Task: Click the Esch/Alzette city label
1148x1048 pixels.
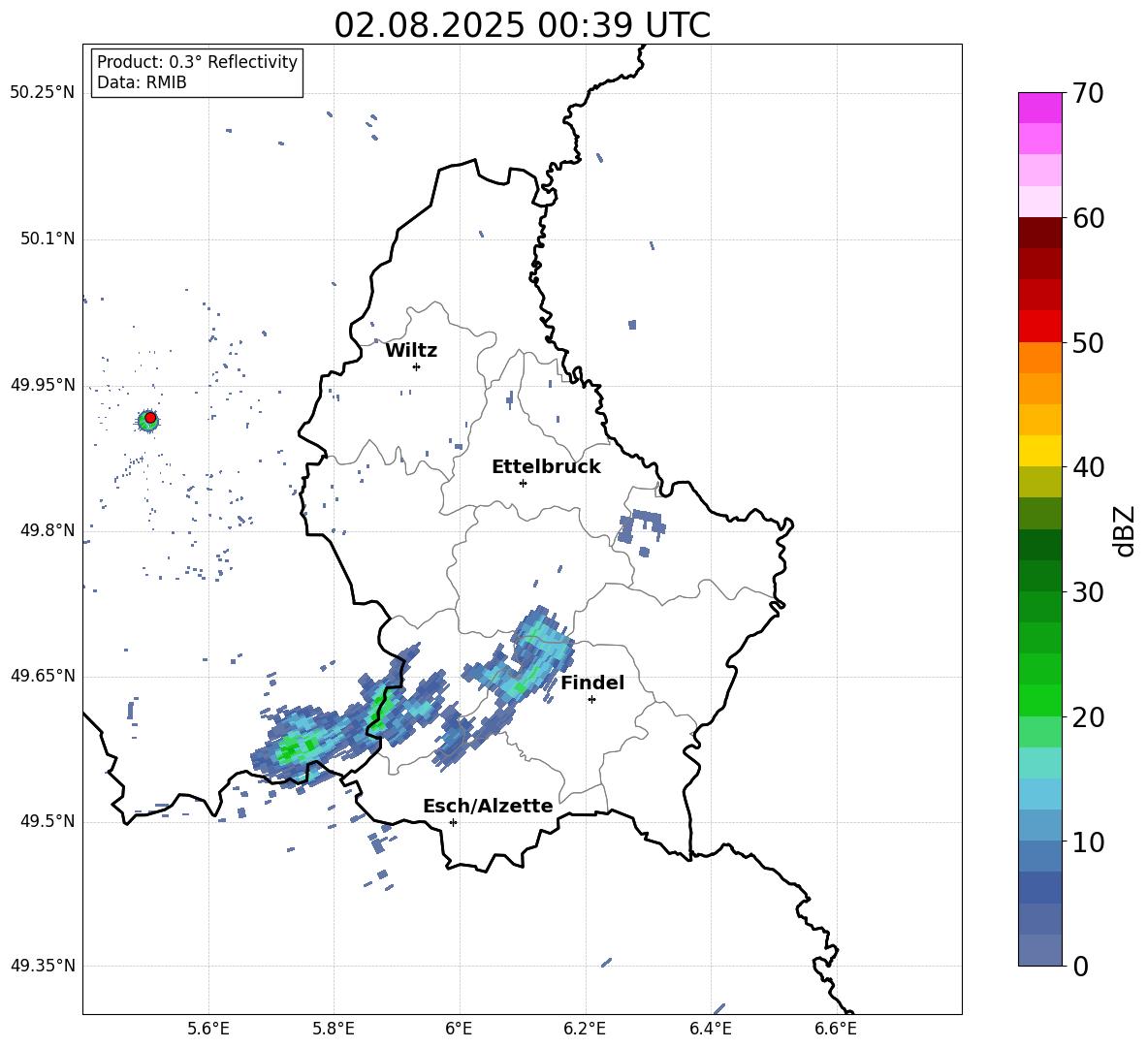Action: (x=488, y=806)
